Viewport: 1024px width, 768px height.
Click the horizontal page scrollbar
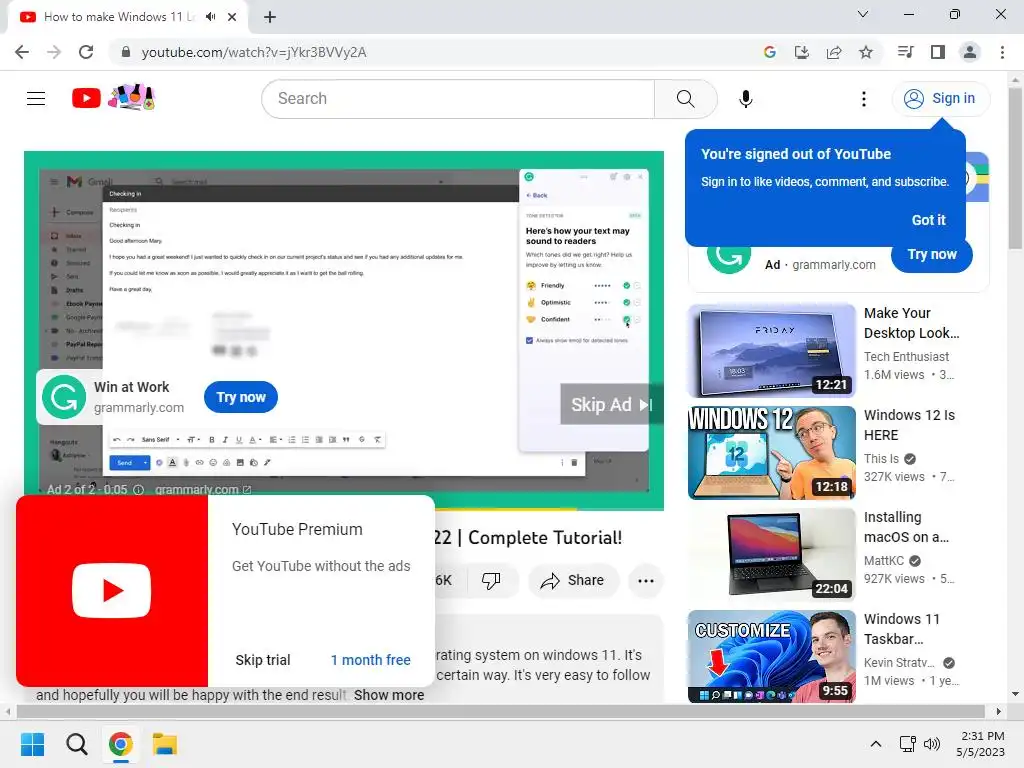[x=501, y=711]
